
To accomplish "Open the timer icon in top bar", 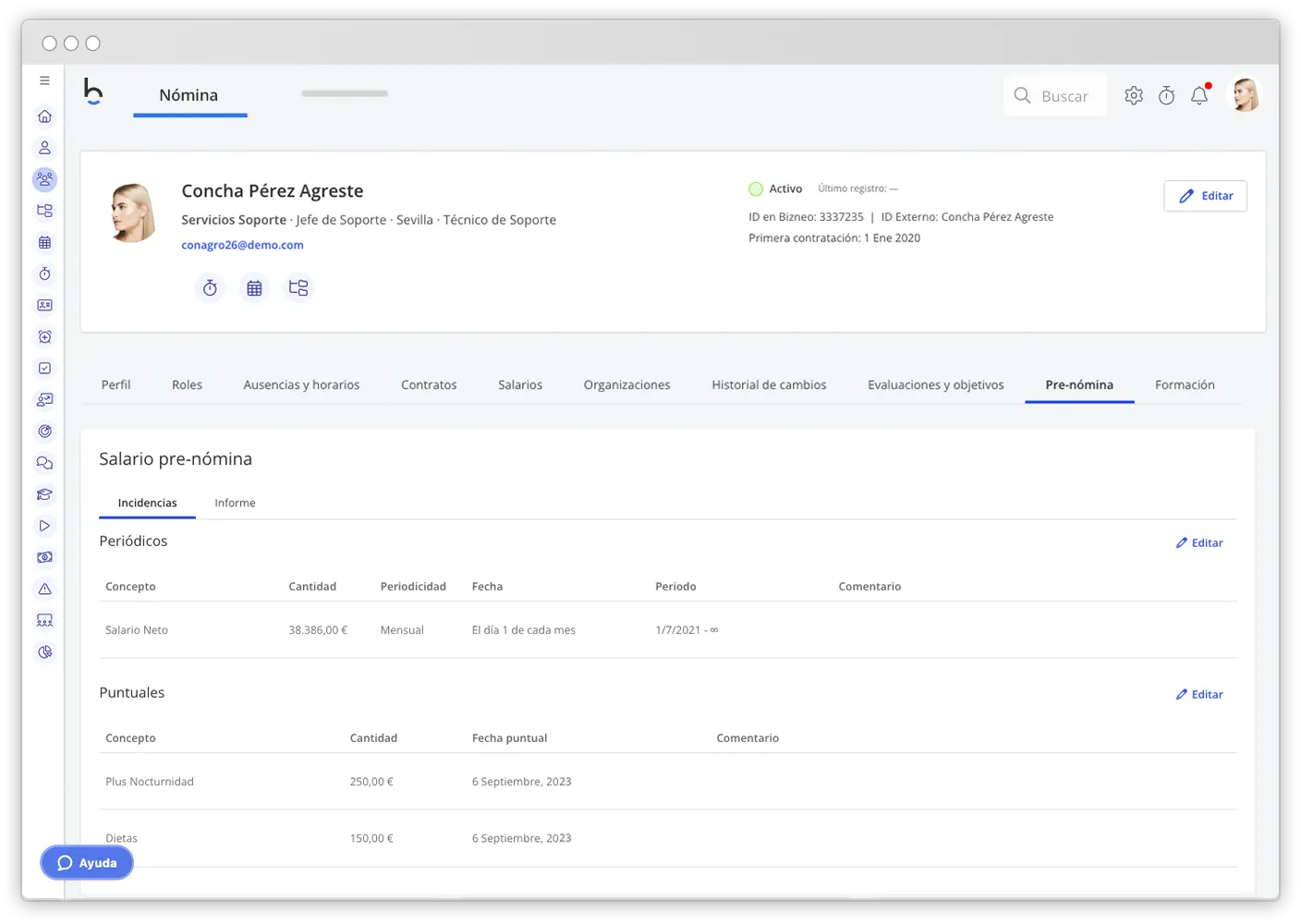I will point(1167,95).
